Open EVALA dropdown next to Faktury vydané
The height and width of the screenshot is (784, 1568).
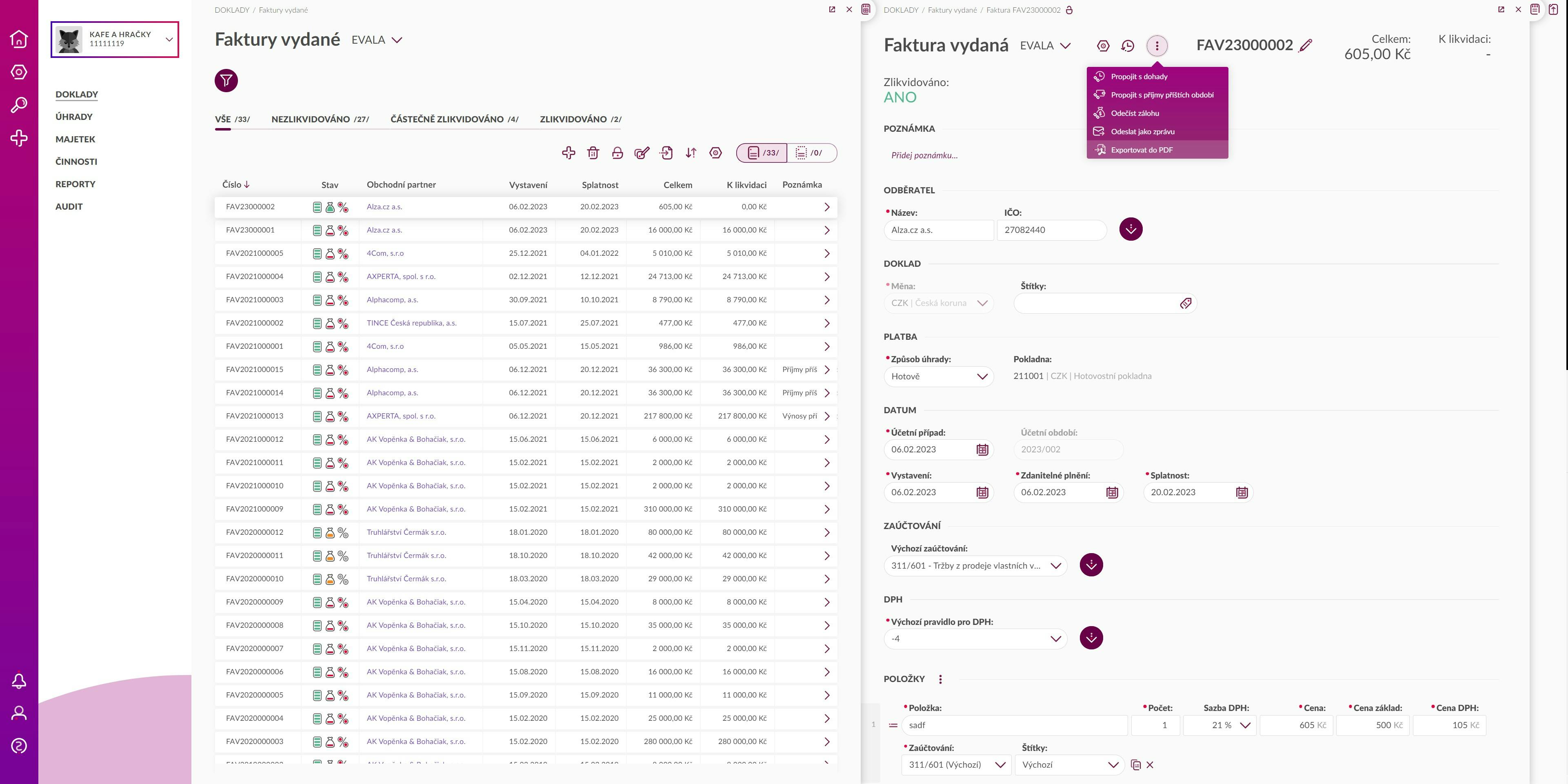point(378,40)
